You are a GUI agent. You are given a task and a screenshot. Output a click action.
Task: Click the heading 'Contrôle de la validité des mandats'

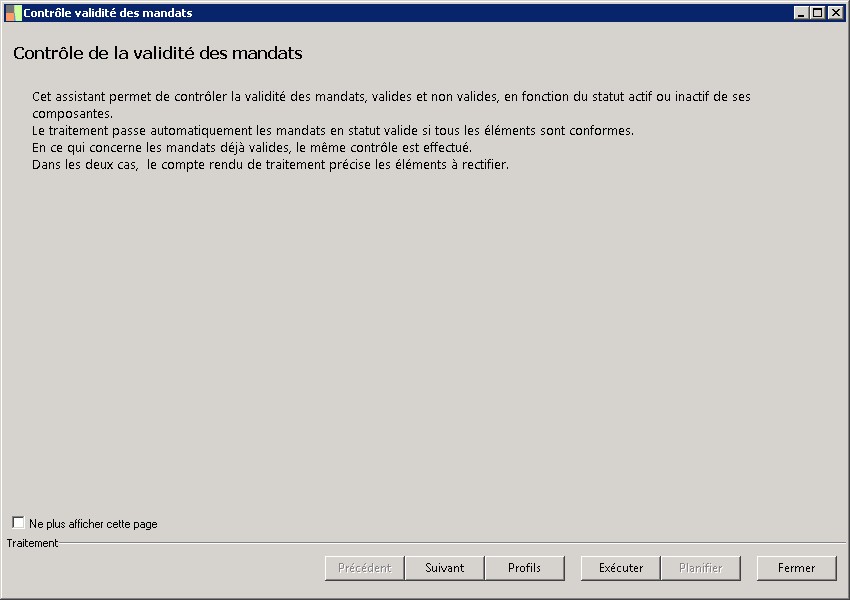[x=158, y=53]
